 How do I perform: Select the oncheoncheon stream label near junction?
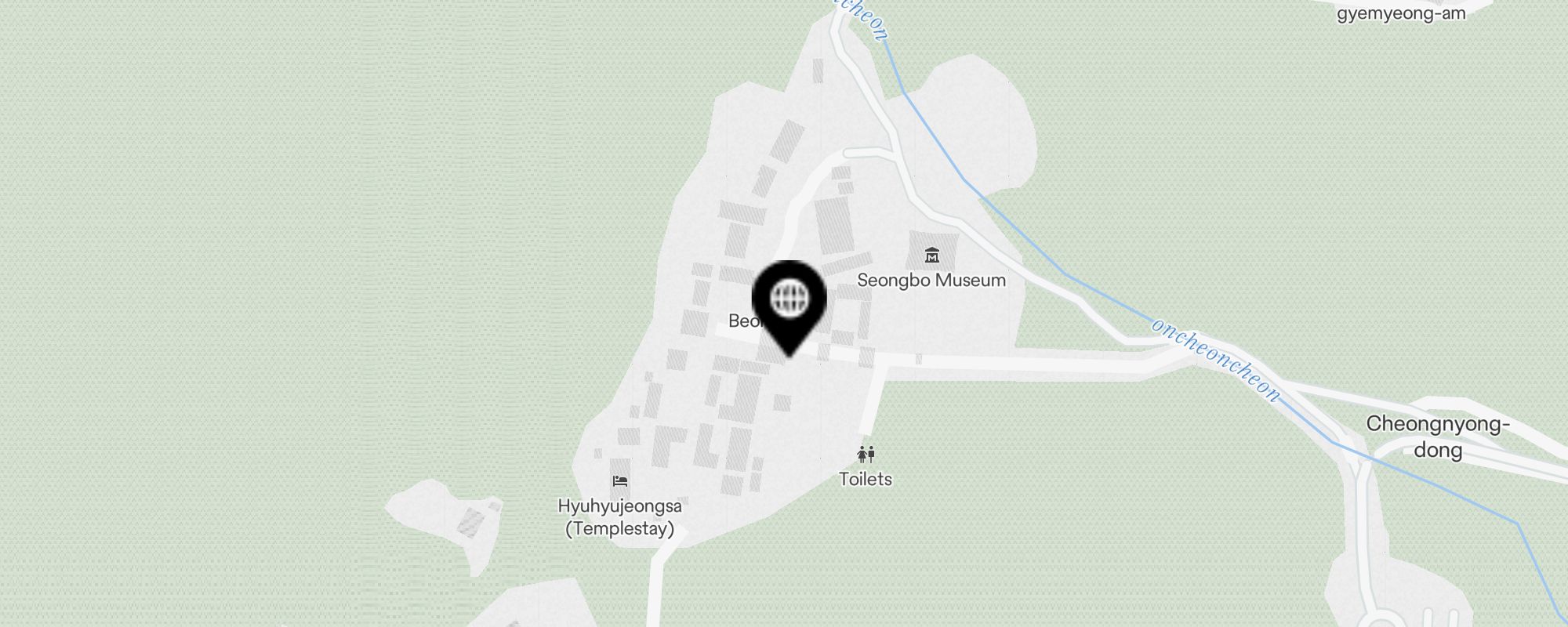pyautogui.click(x=1217, y=359)
